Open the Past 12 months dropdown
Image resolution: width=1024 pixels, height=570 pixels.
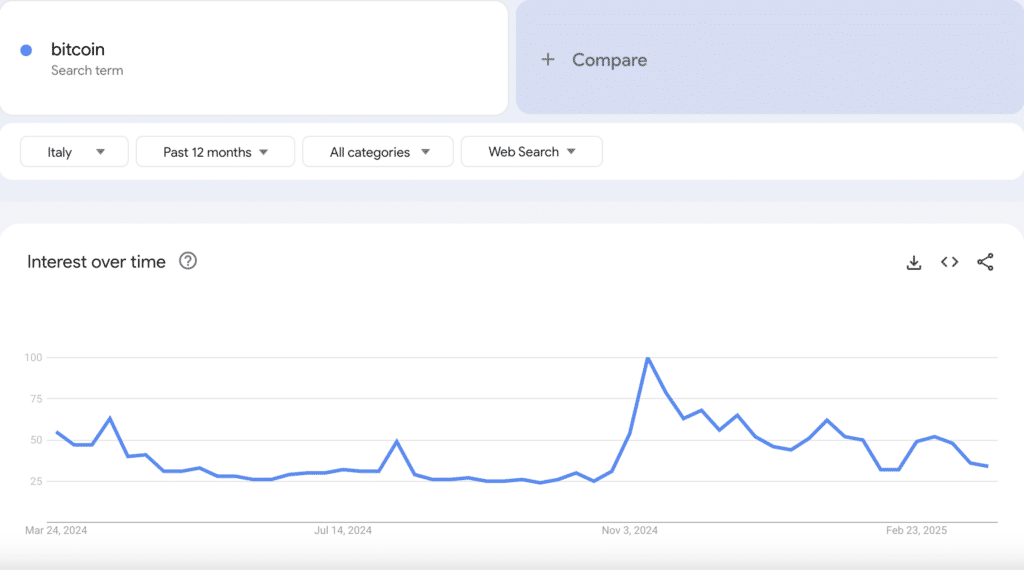(215, 152)
